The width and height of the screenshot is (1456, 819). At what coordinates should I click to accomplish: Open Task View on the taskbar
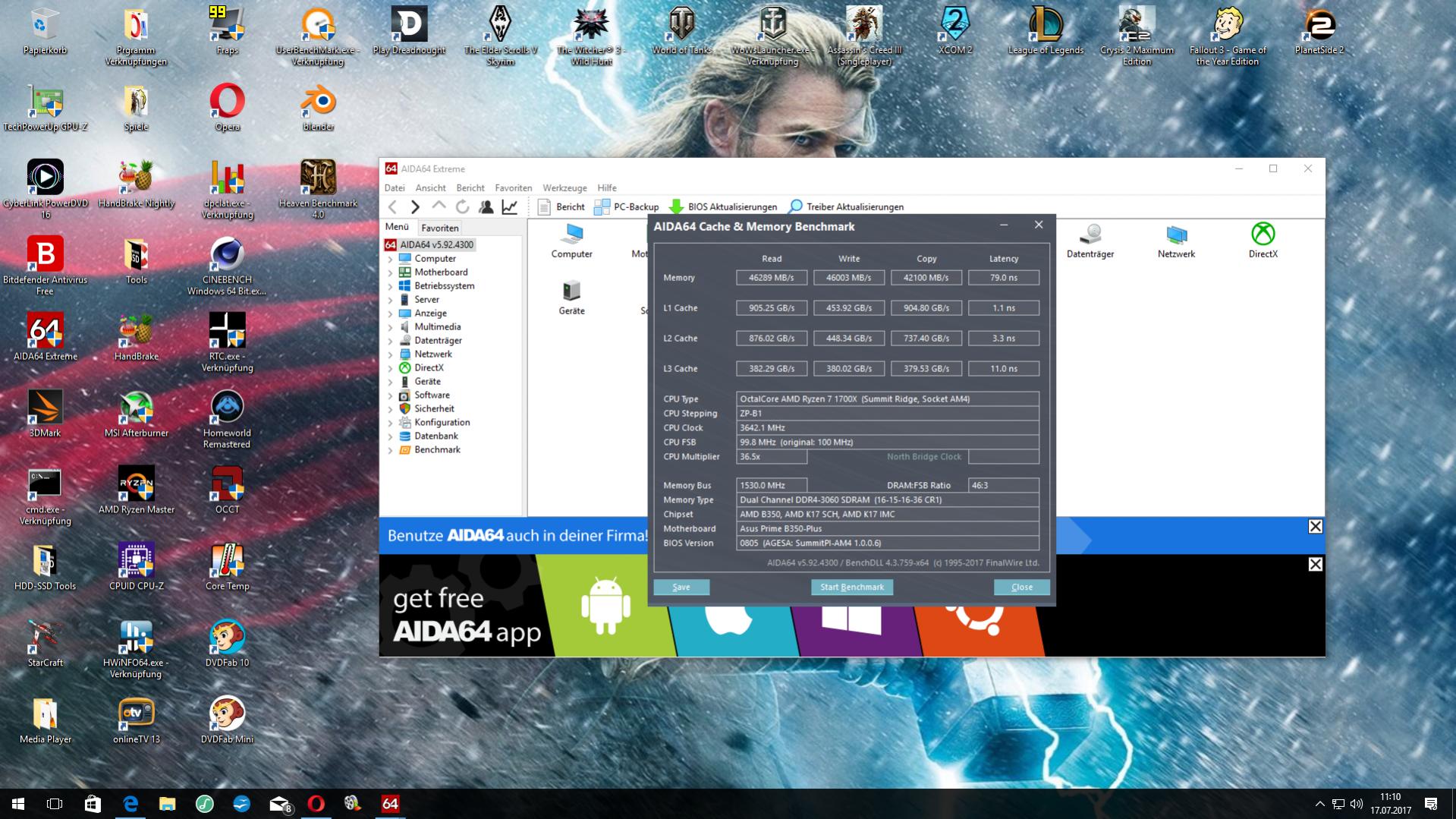pyautogui.click(x=55, y=804)
